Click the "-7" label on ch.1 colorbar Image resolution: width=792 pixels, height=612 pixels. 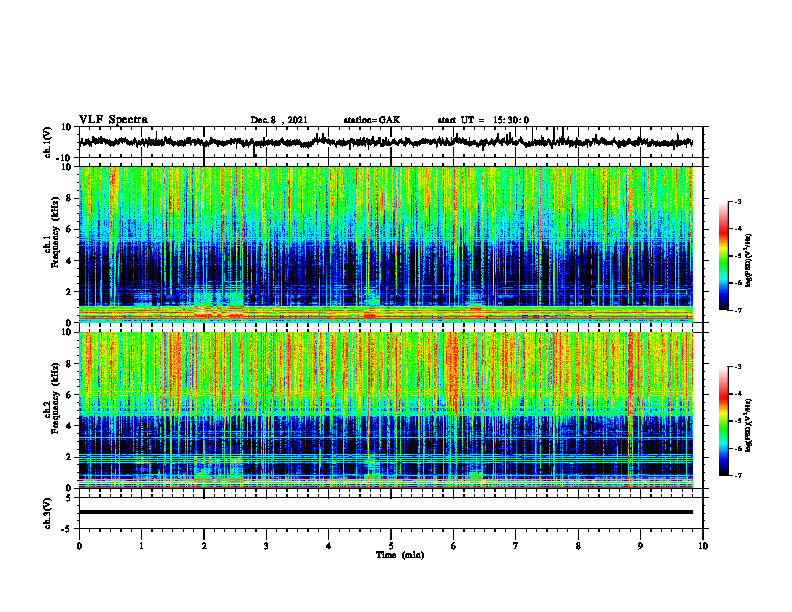(738, 310)
